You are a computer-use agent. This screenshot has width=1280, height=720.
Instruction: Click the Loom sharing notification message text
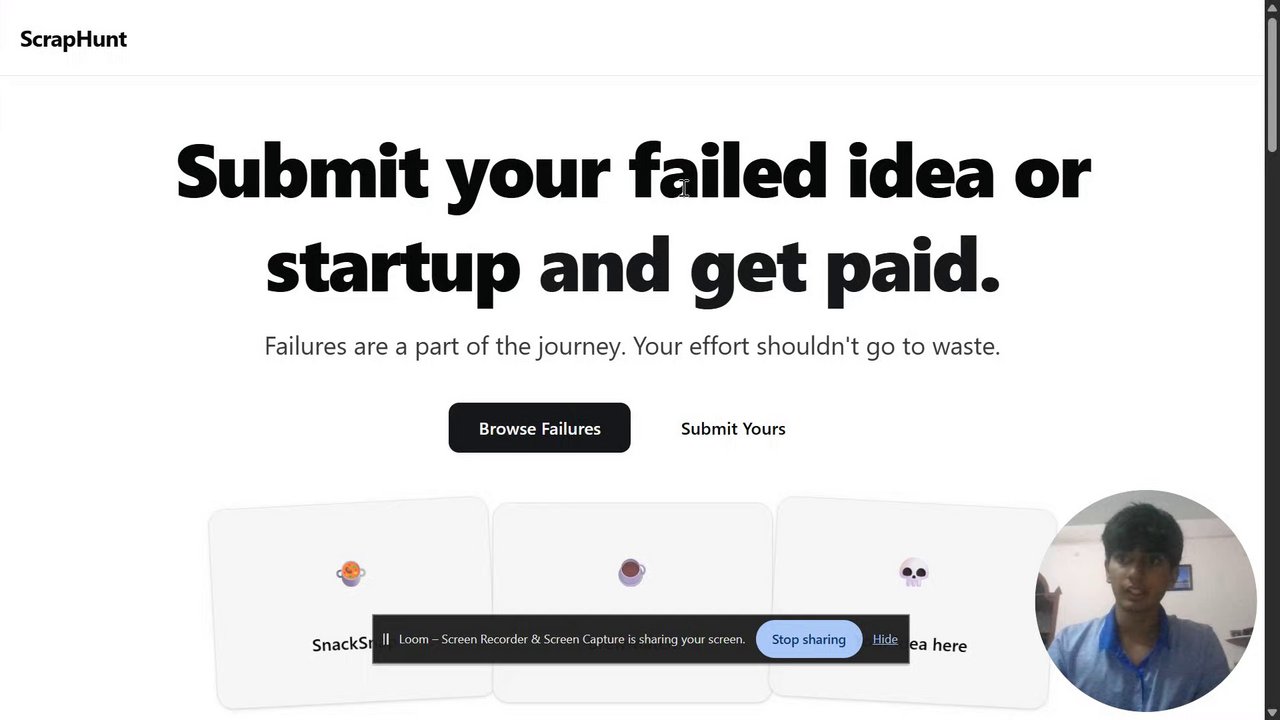[x=571, y=639]
